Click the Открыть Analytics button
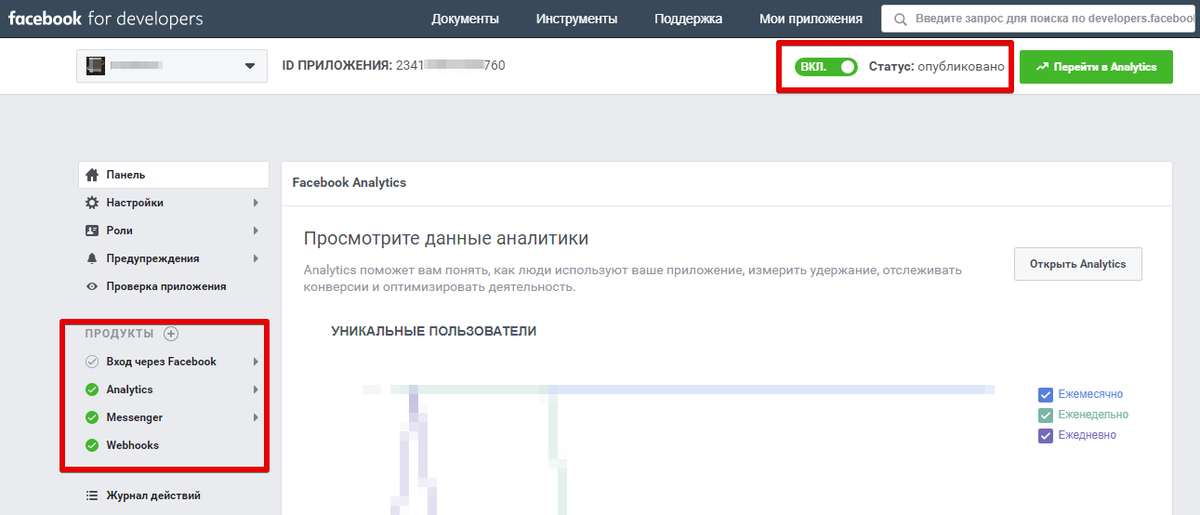1200x515 pixels. [1078, 264]
